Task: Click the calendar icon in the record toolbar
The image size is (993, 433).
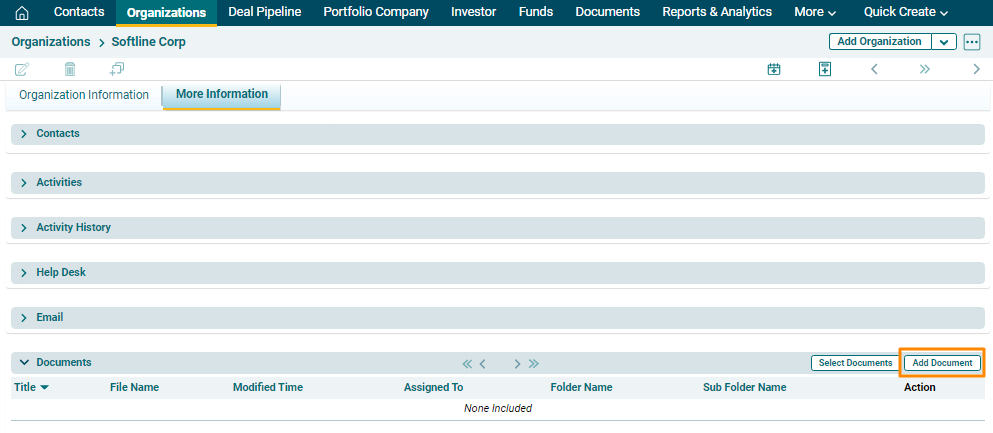Action: tap(773, 69)
